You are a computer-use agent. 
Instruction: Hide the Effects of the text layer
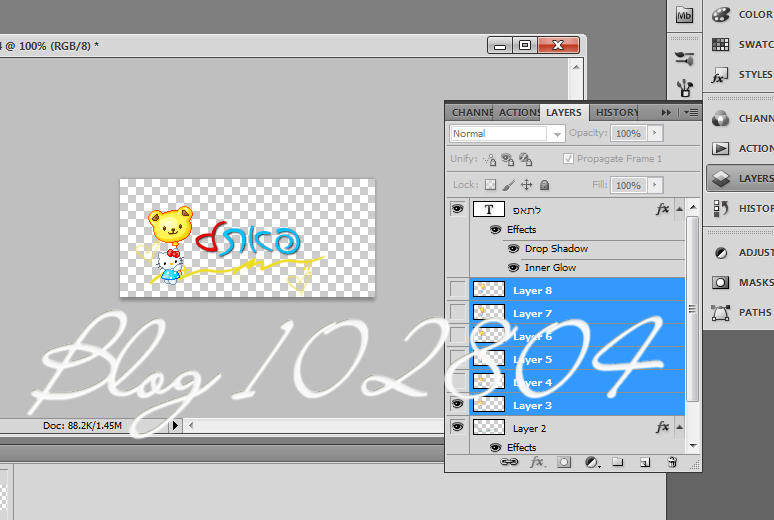point(495,230)
